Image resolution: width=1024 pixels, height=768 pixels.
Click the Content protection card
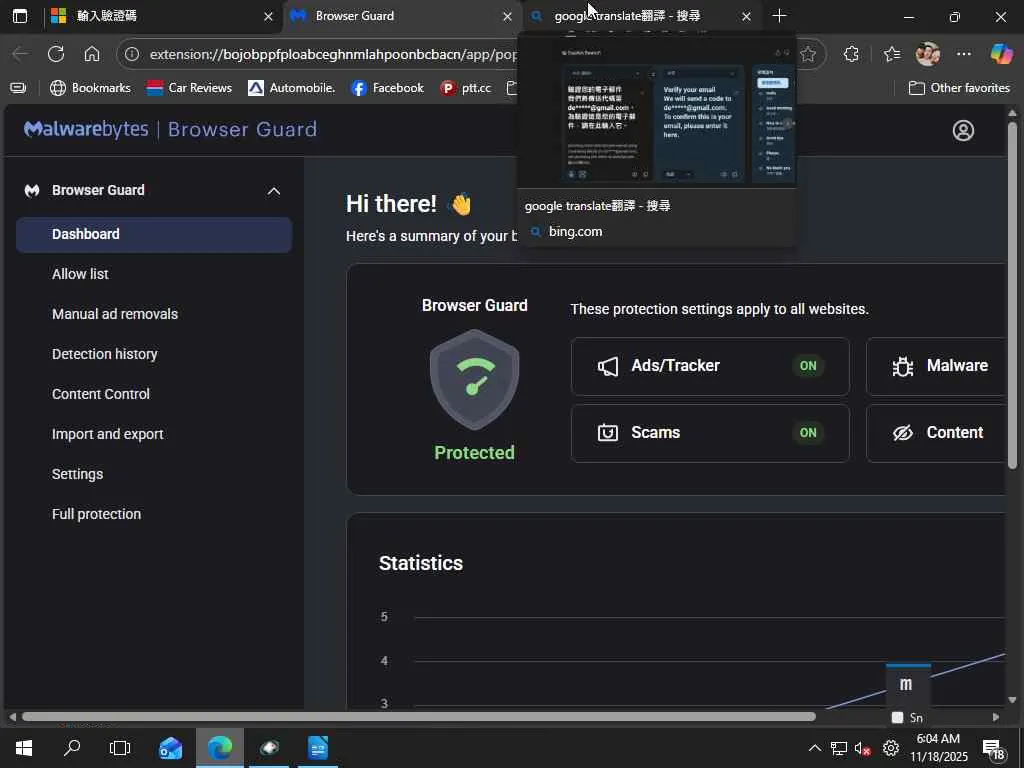click(x=936, y=433)
